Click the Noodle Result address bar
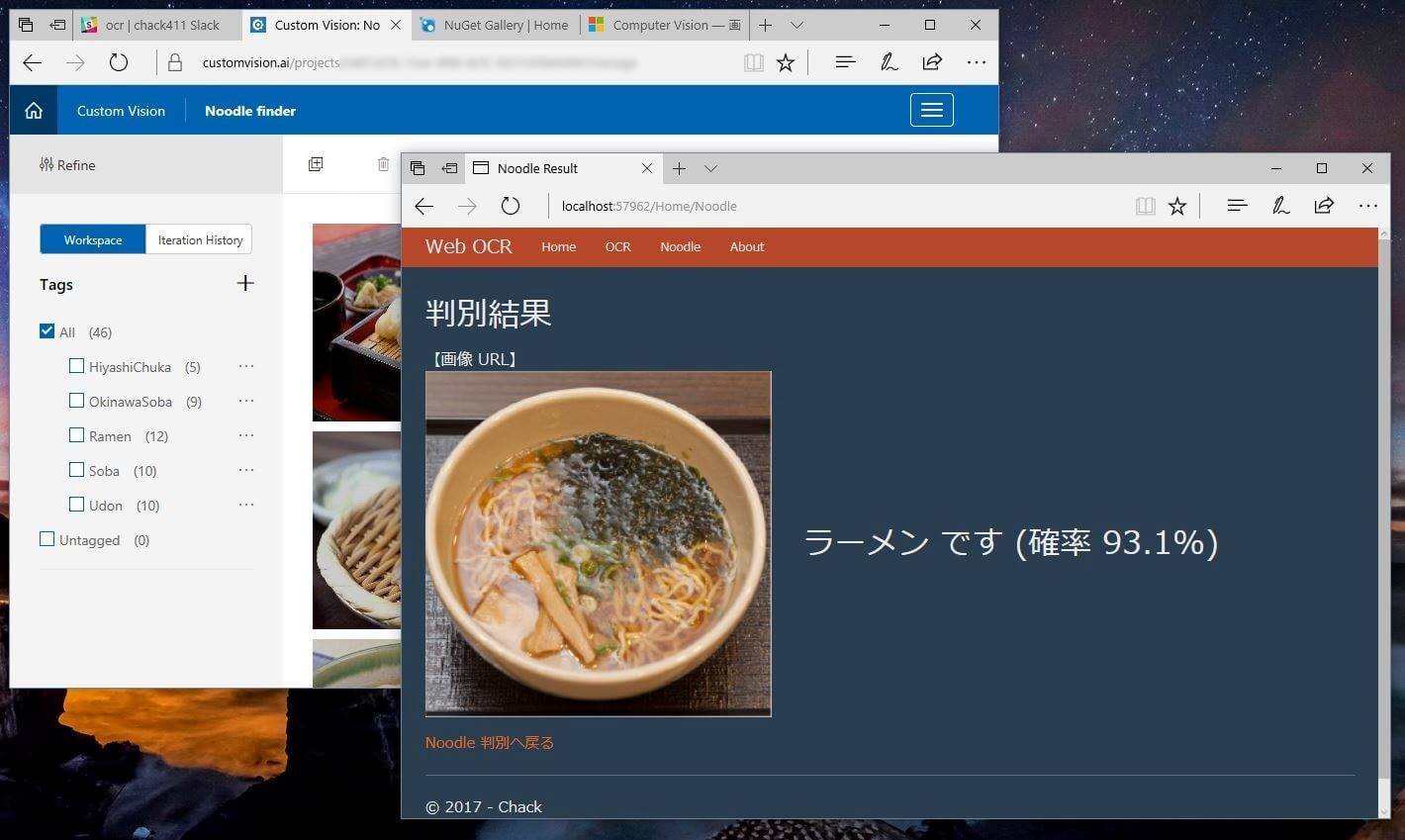 [836, 206]
